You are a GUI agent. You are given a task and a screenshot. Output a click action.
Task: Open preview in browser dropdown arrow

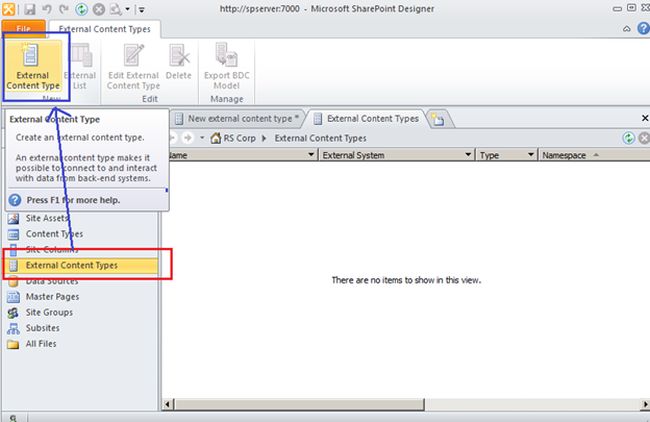tap(128, 9)
